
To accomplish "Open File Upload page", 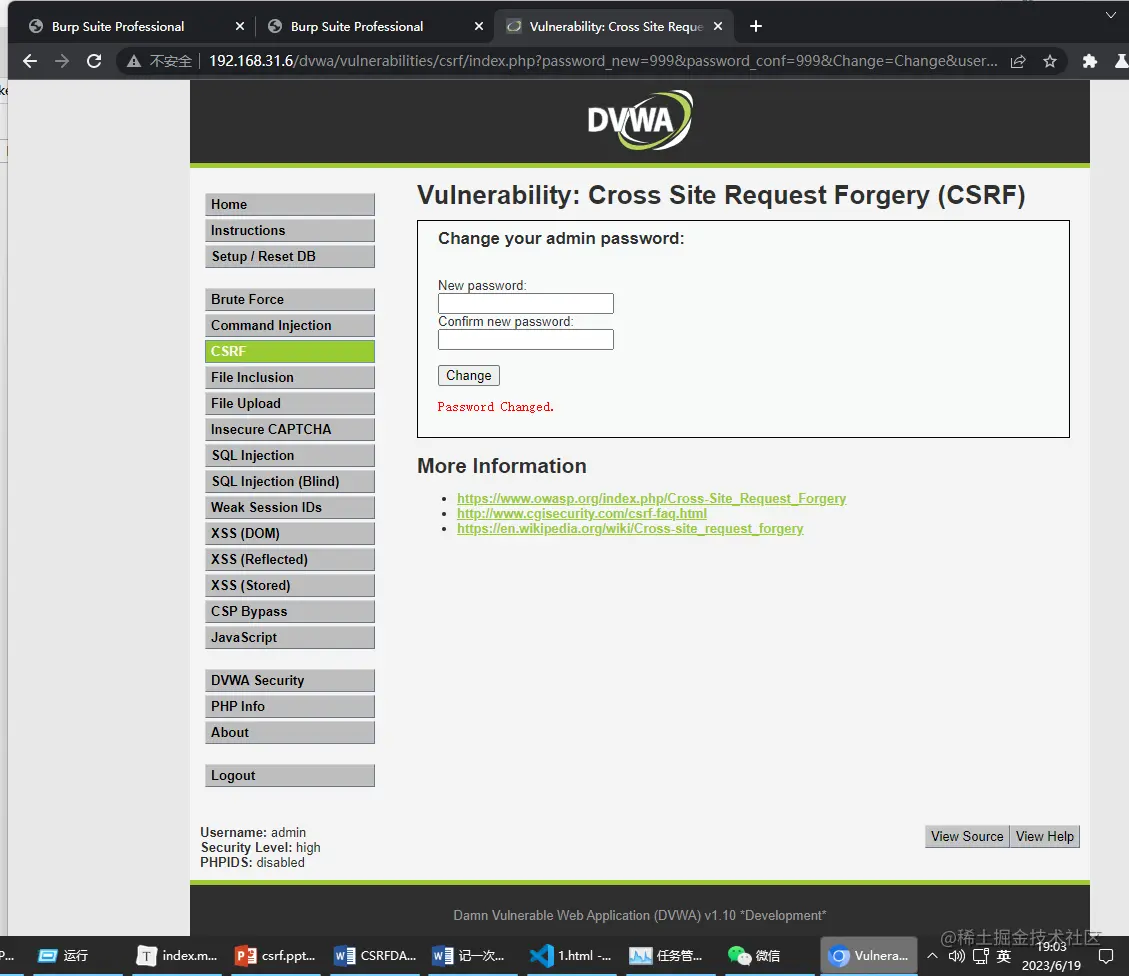I will 289,403.
